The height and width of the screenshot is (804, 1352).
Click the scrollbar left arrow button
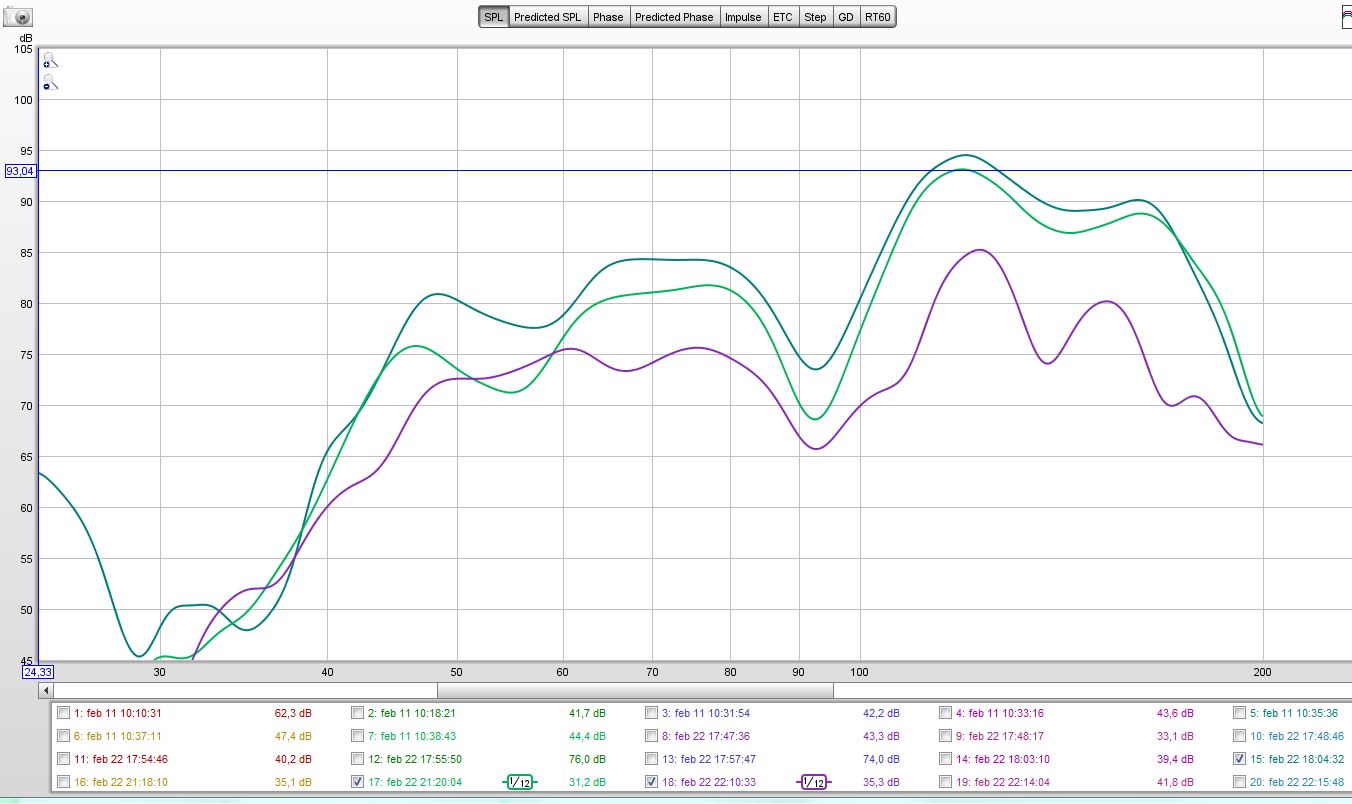tap(46, 690)
